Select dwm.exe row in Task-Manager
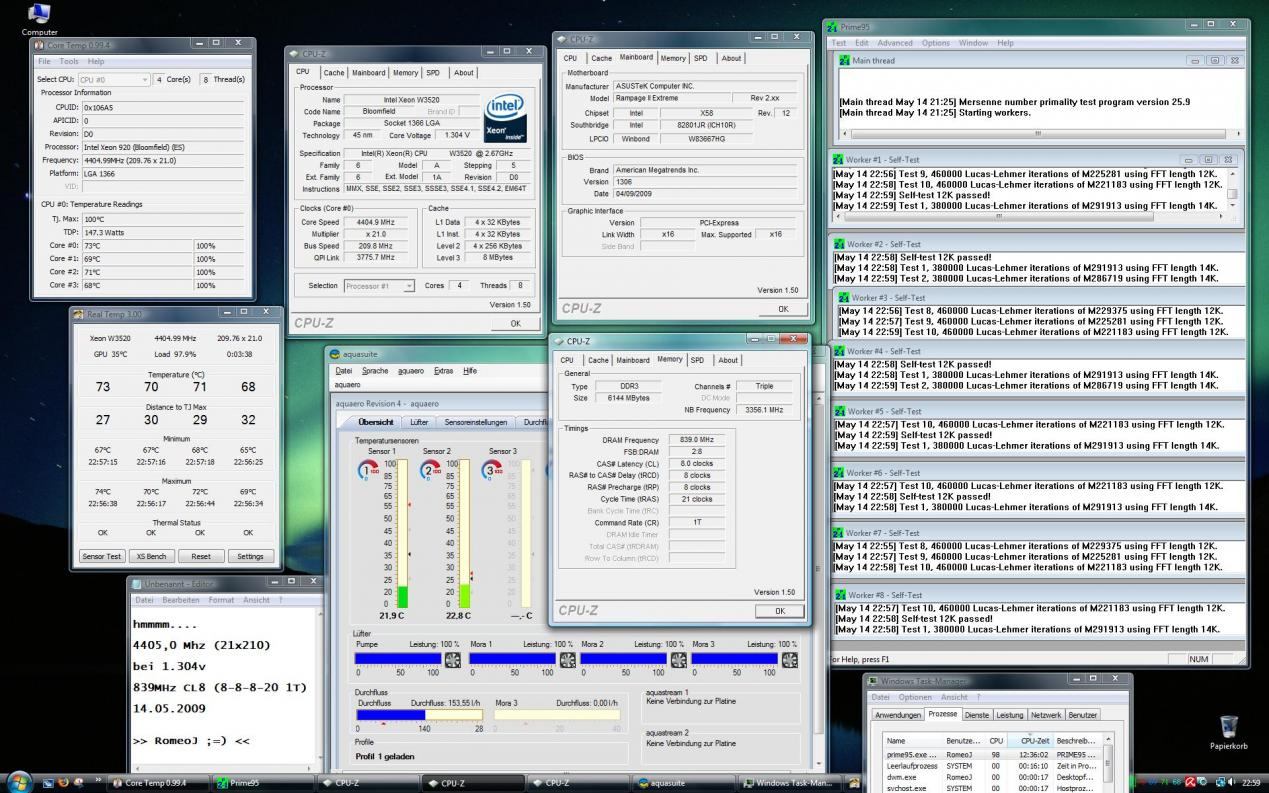Screen dimensions: 1269x793 tap(993, 777)
